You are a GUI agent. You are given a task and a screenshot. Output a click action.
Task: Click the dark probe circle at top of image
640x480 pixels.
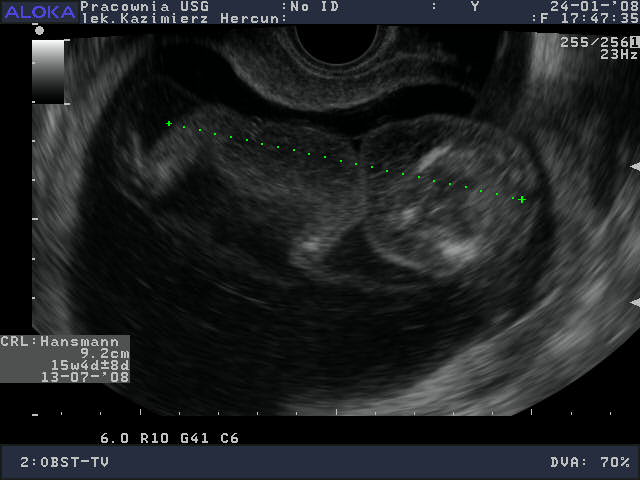tap(336, 43)
